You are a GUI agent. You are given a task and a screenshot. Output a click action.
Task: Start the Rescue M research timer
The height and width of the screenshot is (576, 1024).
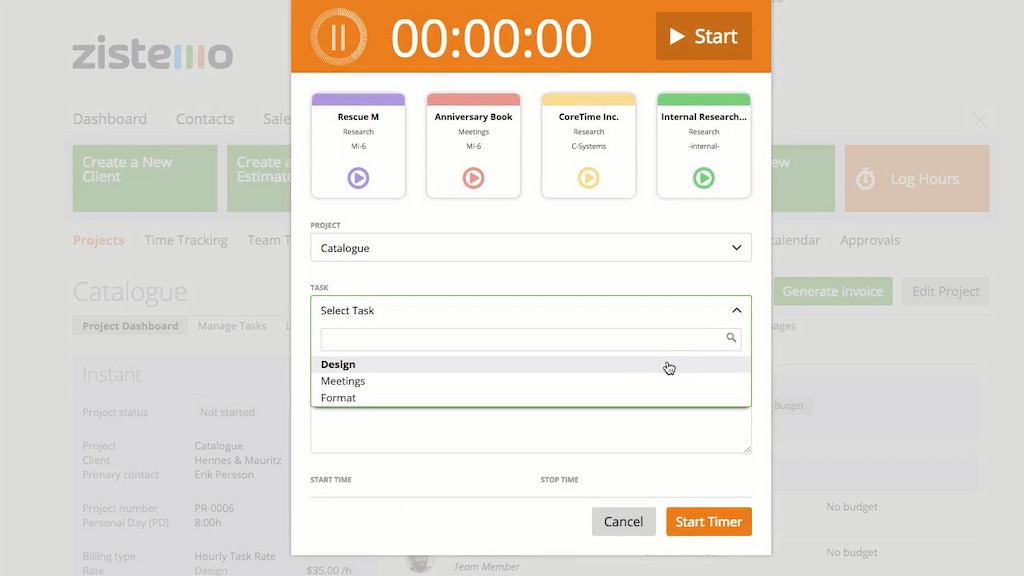click(358, 178)
